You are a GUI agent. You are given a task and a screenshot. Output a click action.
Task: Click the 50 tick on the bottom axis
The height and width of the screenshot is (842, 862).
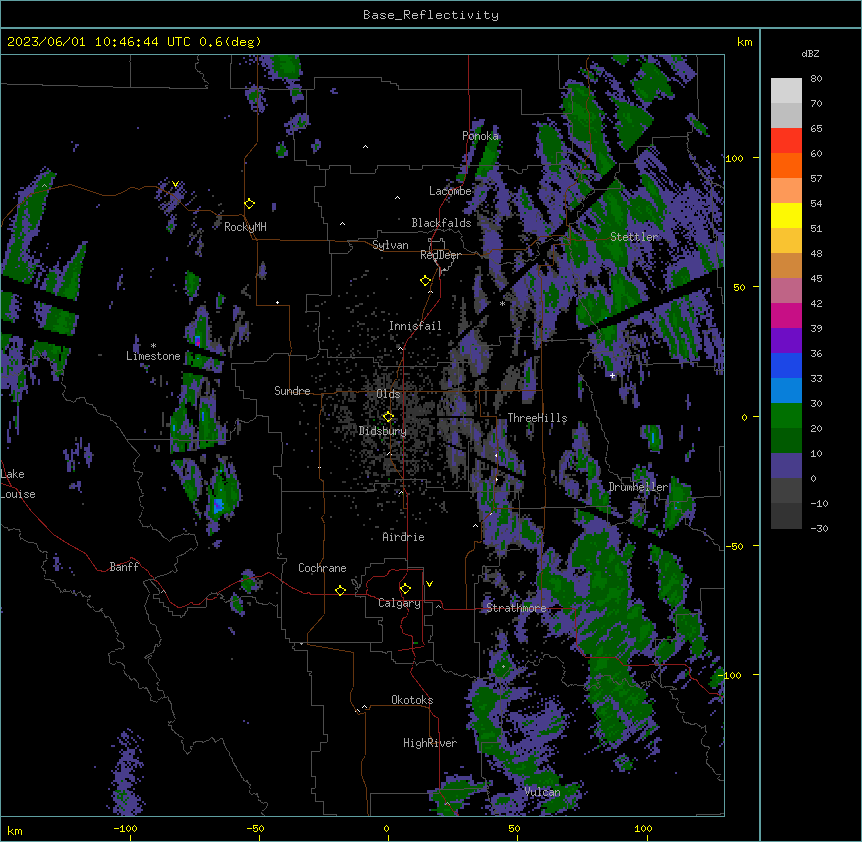click(514, 828)
